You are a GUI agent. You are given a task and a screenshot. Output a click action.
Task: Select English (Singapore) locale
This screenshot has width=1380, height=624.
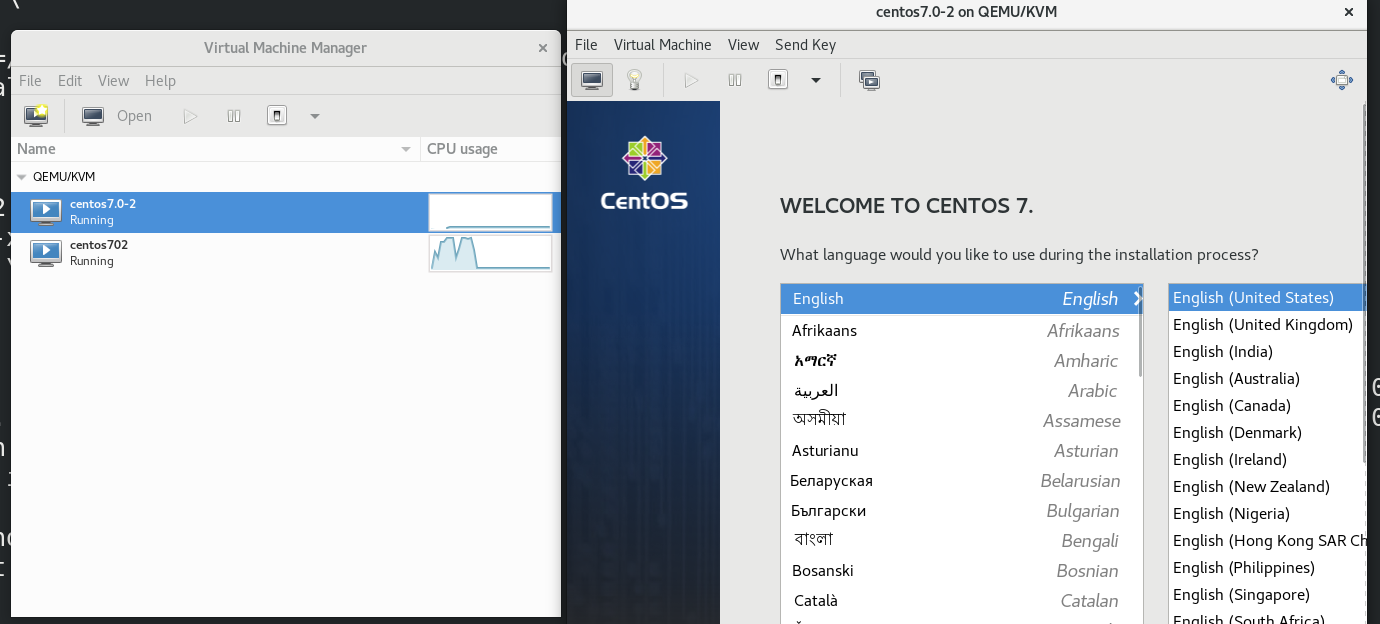tap(1267, 595)
